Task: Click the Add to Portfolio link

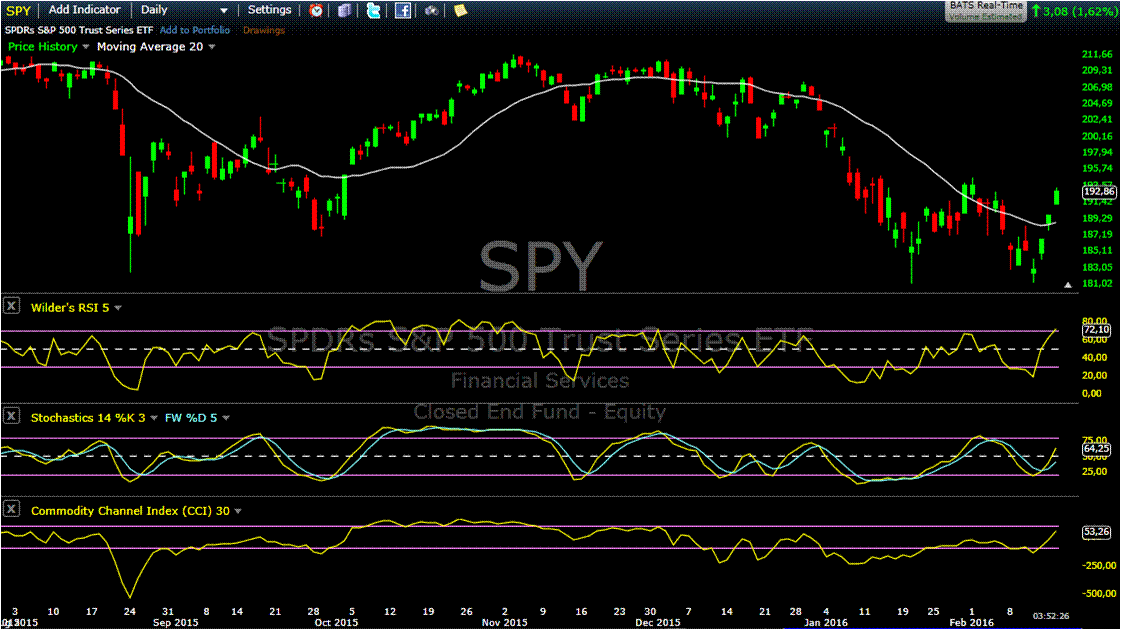Action: tap(194, 30)
